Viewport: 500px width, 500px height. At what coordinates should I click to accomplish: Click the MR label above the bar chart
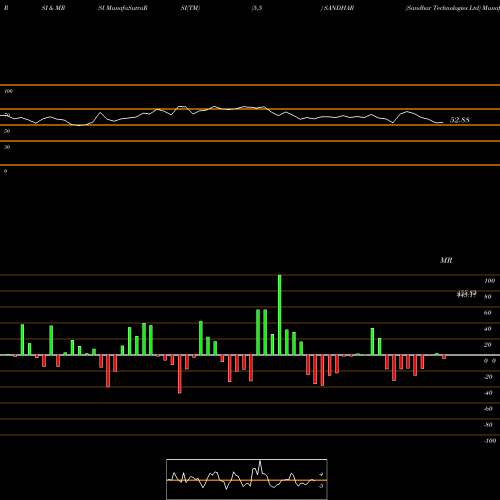[x=446, y=260]
